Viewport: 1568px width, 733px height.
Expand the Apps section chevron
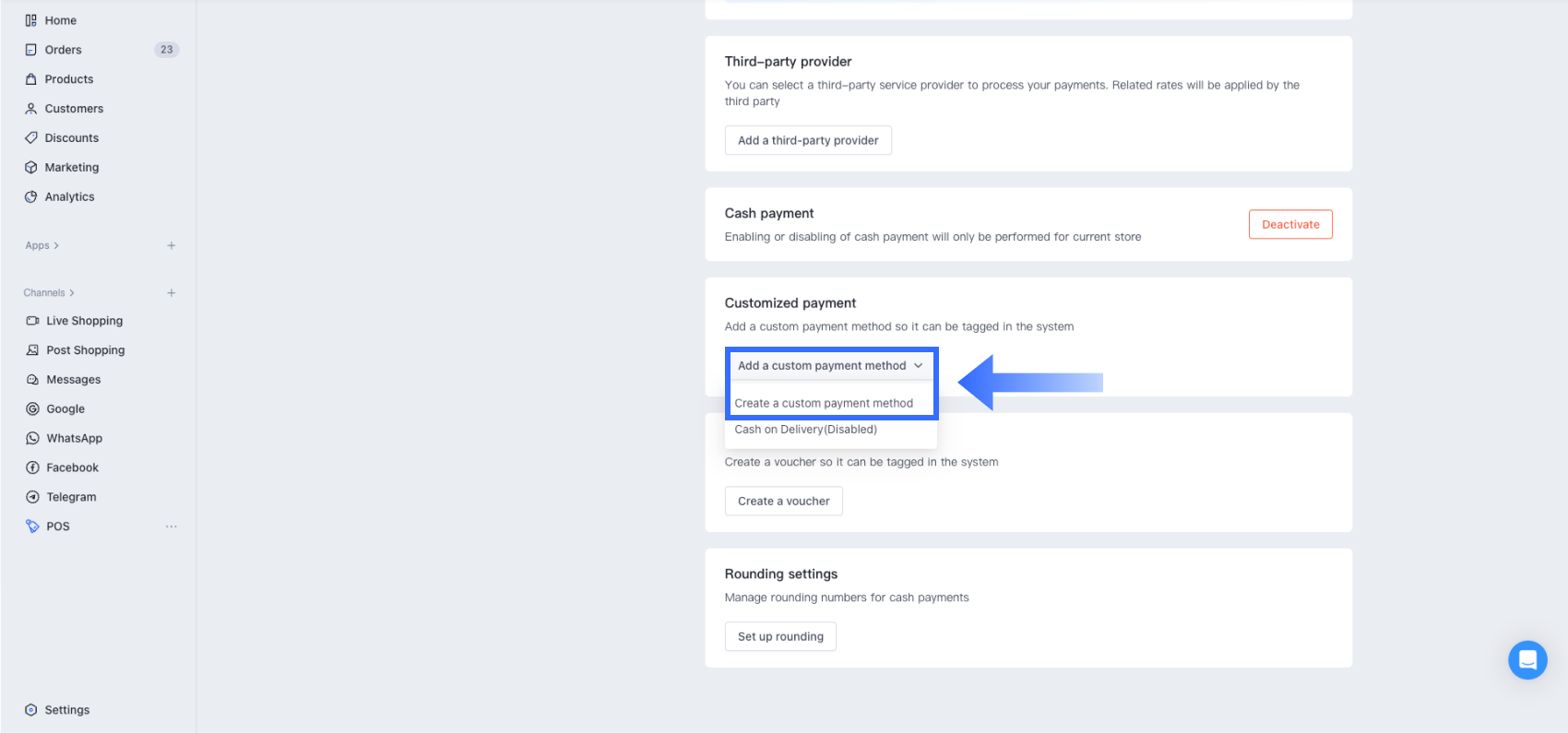point(56,246)
